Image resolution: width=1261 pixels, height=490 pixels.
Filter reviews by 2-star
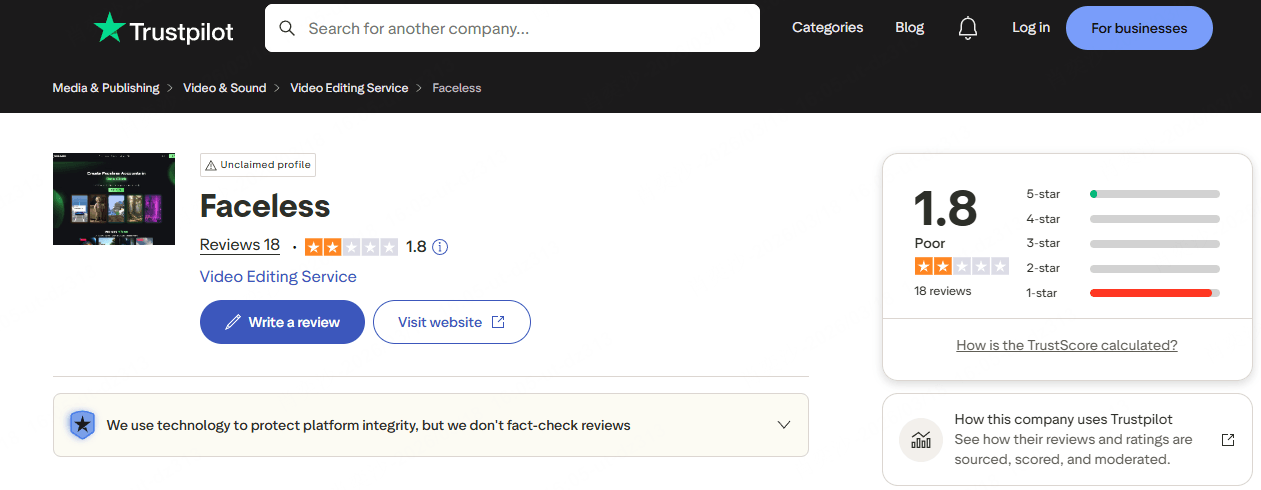click(1123, 268)
